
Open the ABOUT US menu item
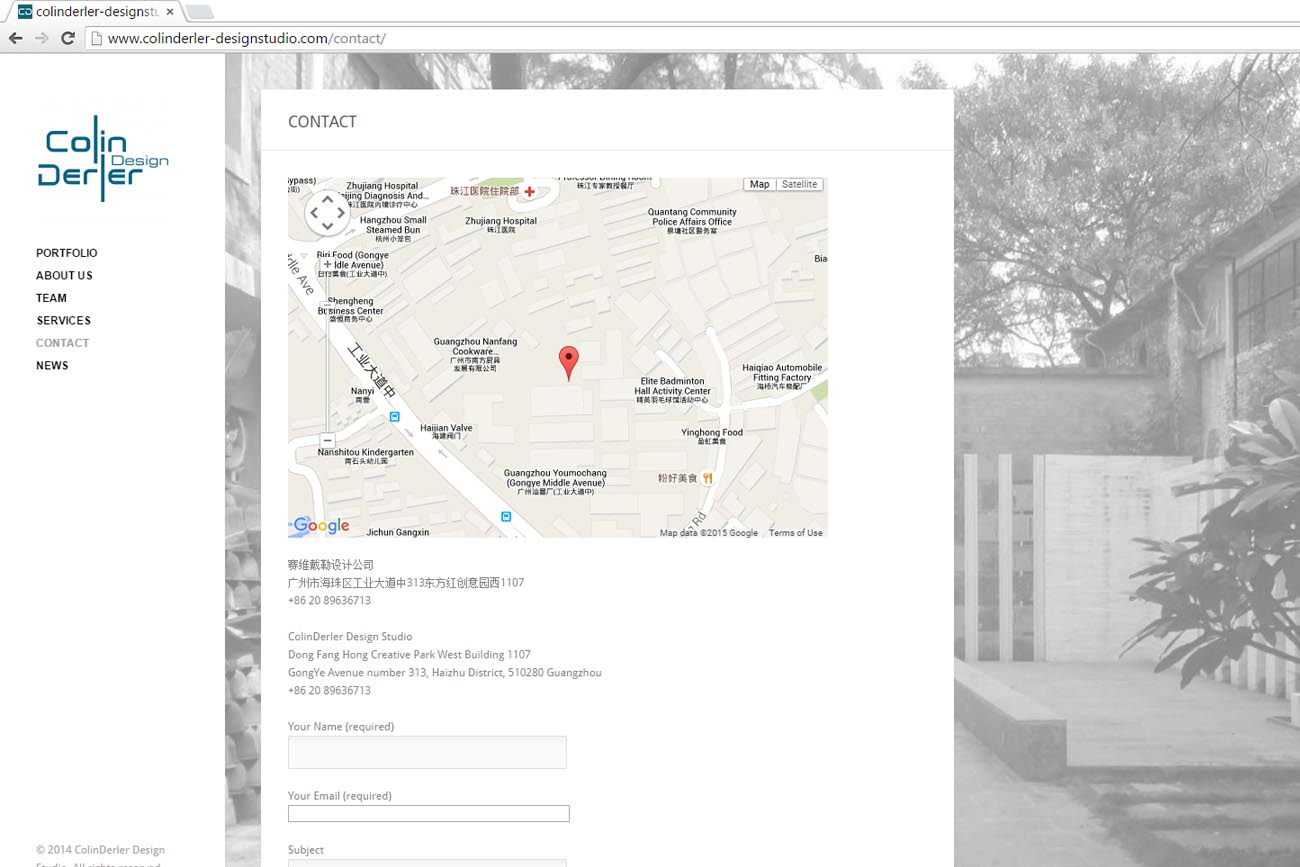pyautogui.click(x=64, y=276)
